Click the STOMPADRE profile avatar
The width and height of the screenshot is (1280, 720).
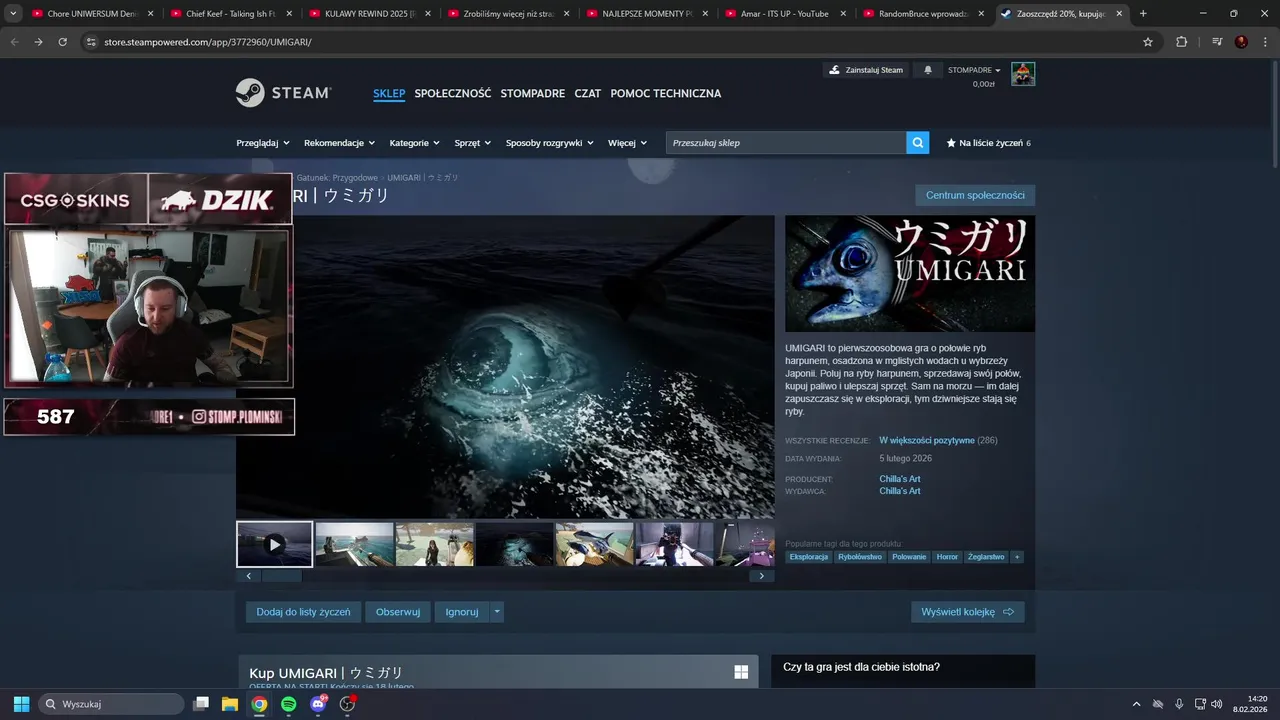(1023, 74)
